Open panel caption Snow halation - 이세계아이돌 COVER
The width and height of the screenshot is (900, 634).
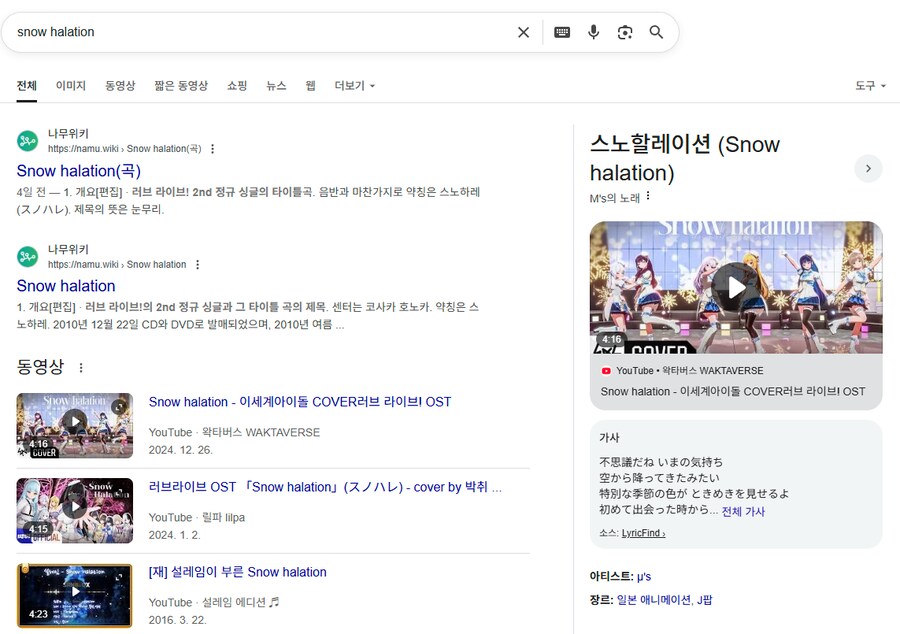coord(732,391)
